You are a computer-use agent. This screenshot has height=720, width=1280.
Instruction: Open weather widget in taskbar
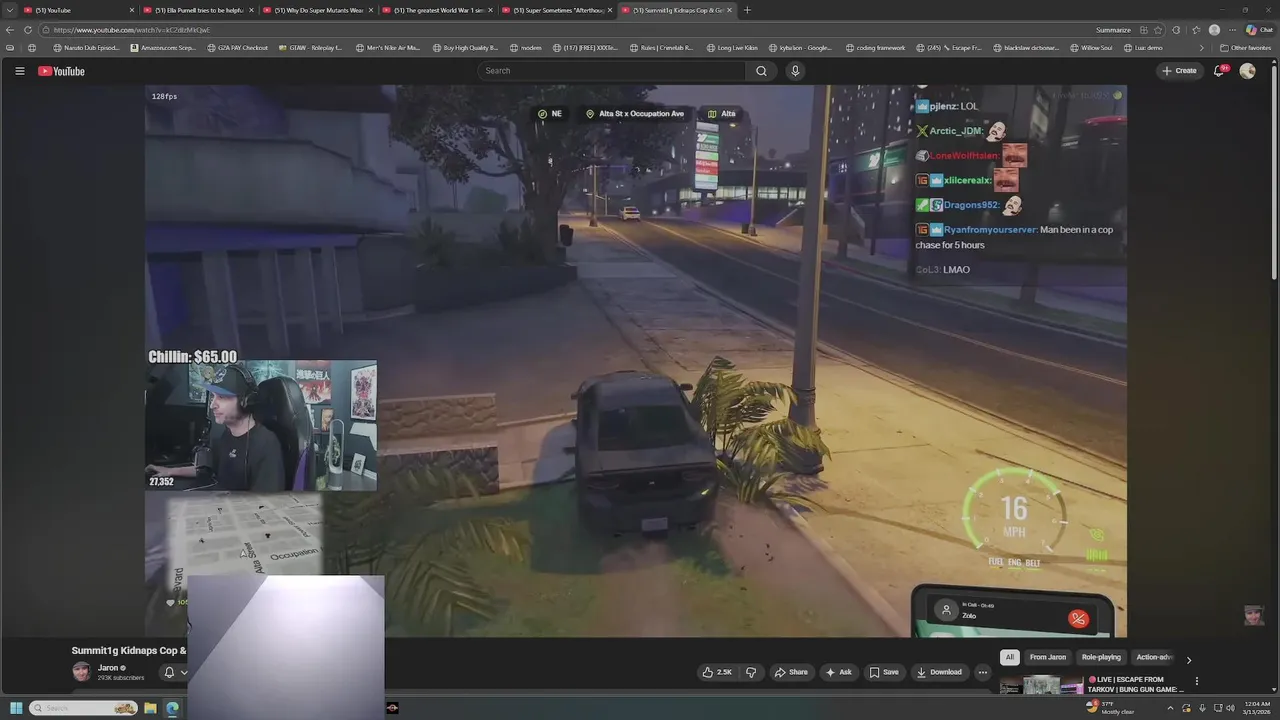1110,708
